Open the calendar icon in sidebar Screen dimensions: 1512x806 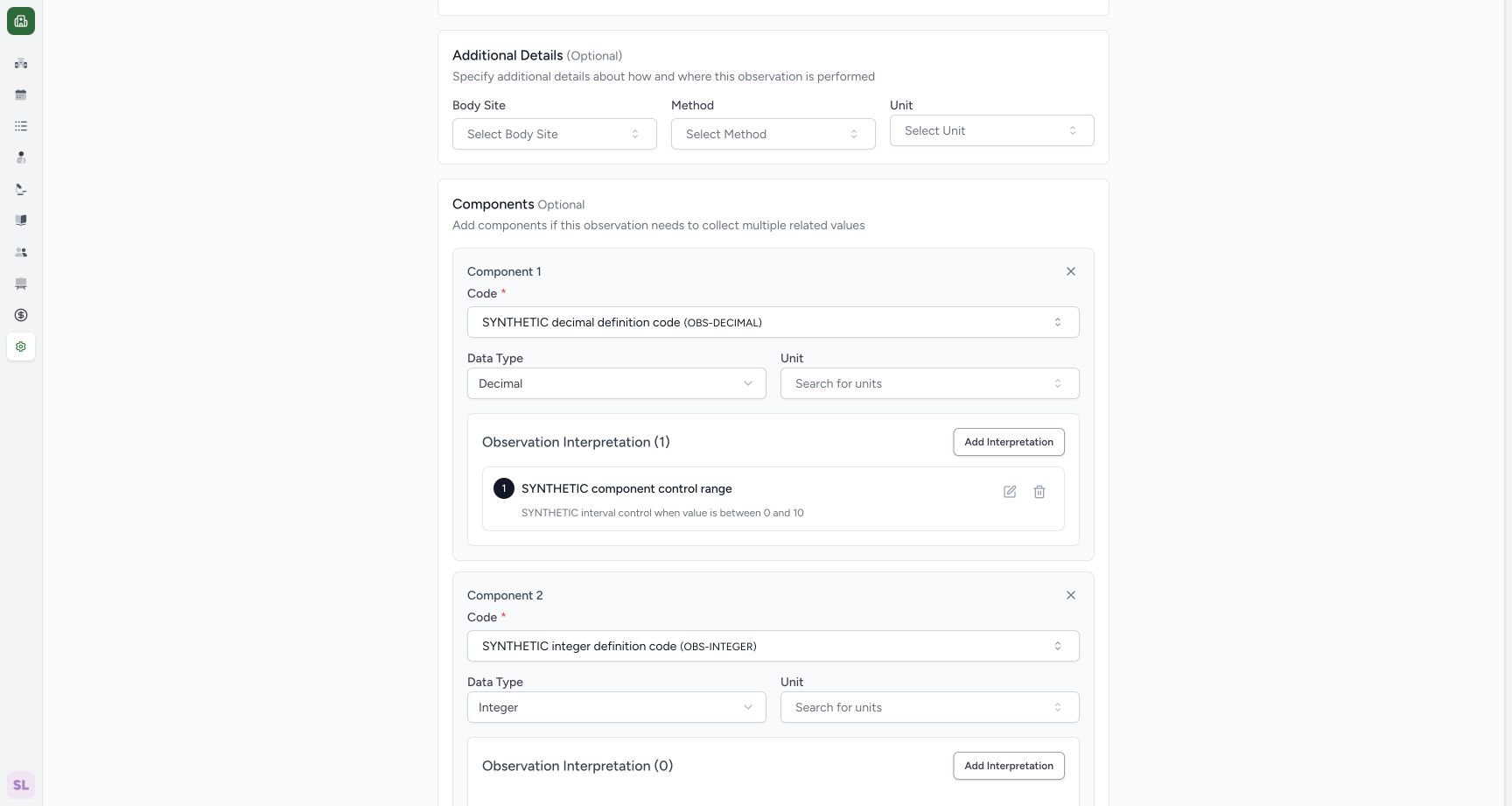click(x=21, y=95)
